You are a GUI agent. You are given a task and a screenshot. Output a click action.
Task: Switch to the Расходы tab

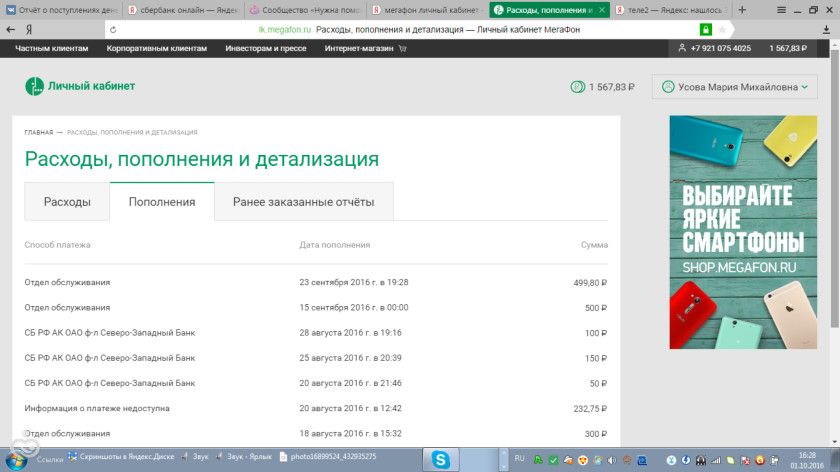(x=67, y=201)
